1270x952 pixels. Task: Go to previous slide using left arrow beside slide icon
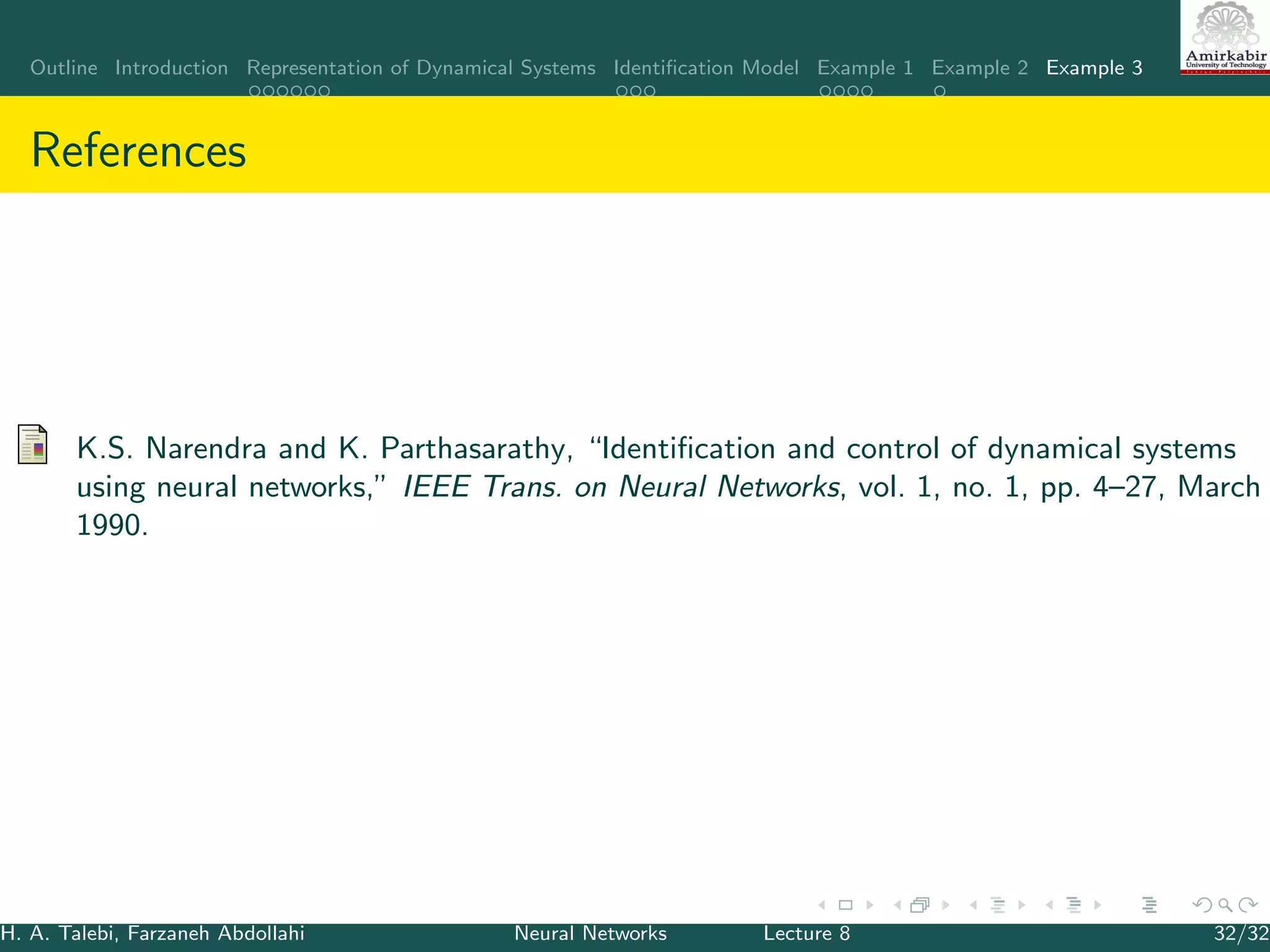(822, 905)
